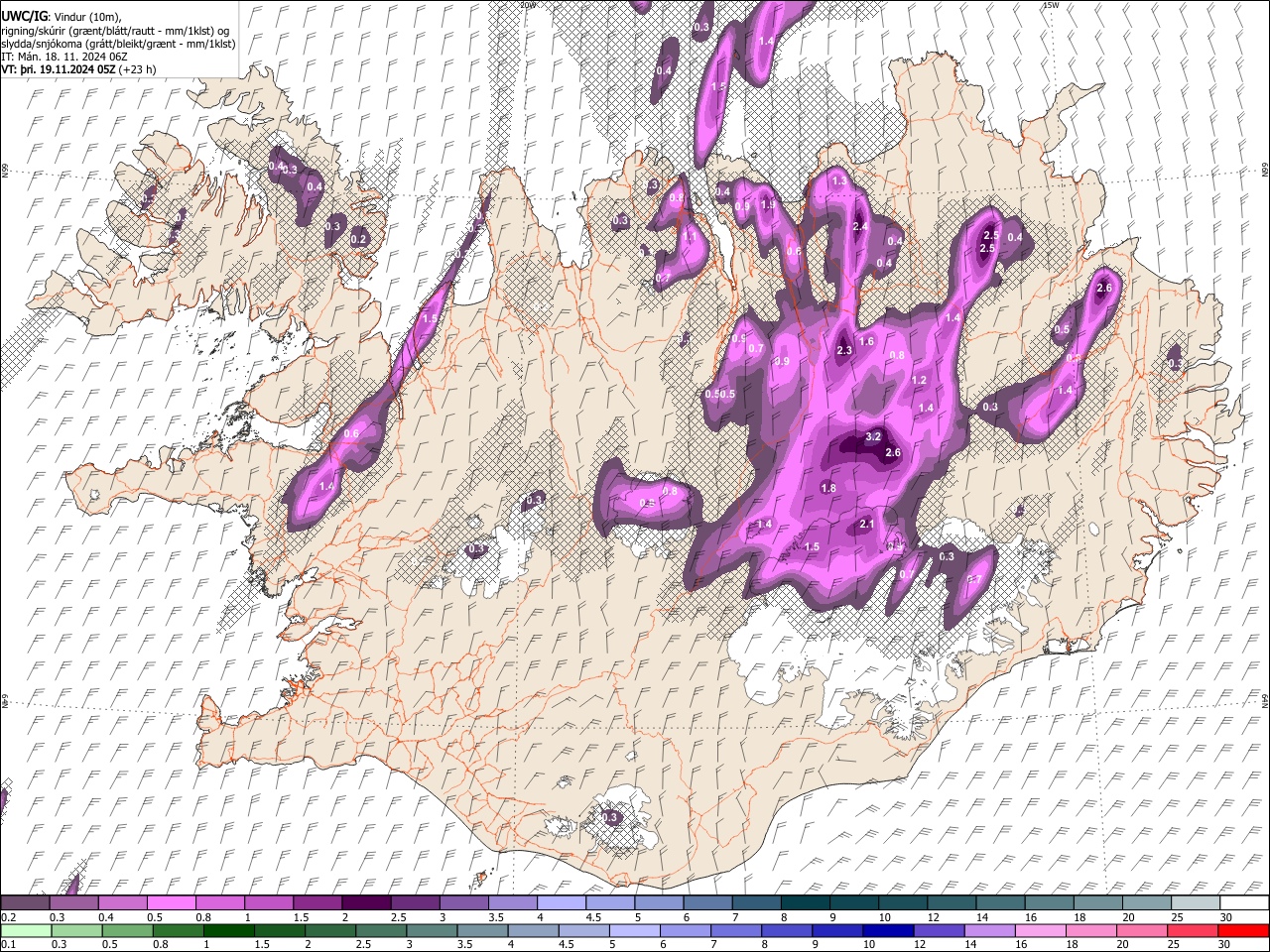This screenshot has height=952, width=1270.
Task: Click the '0.1' label starting bottom legend row
Action: pos(7,944)
